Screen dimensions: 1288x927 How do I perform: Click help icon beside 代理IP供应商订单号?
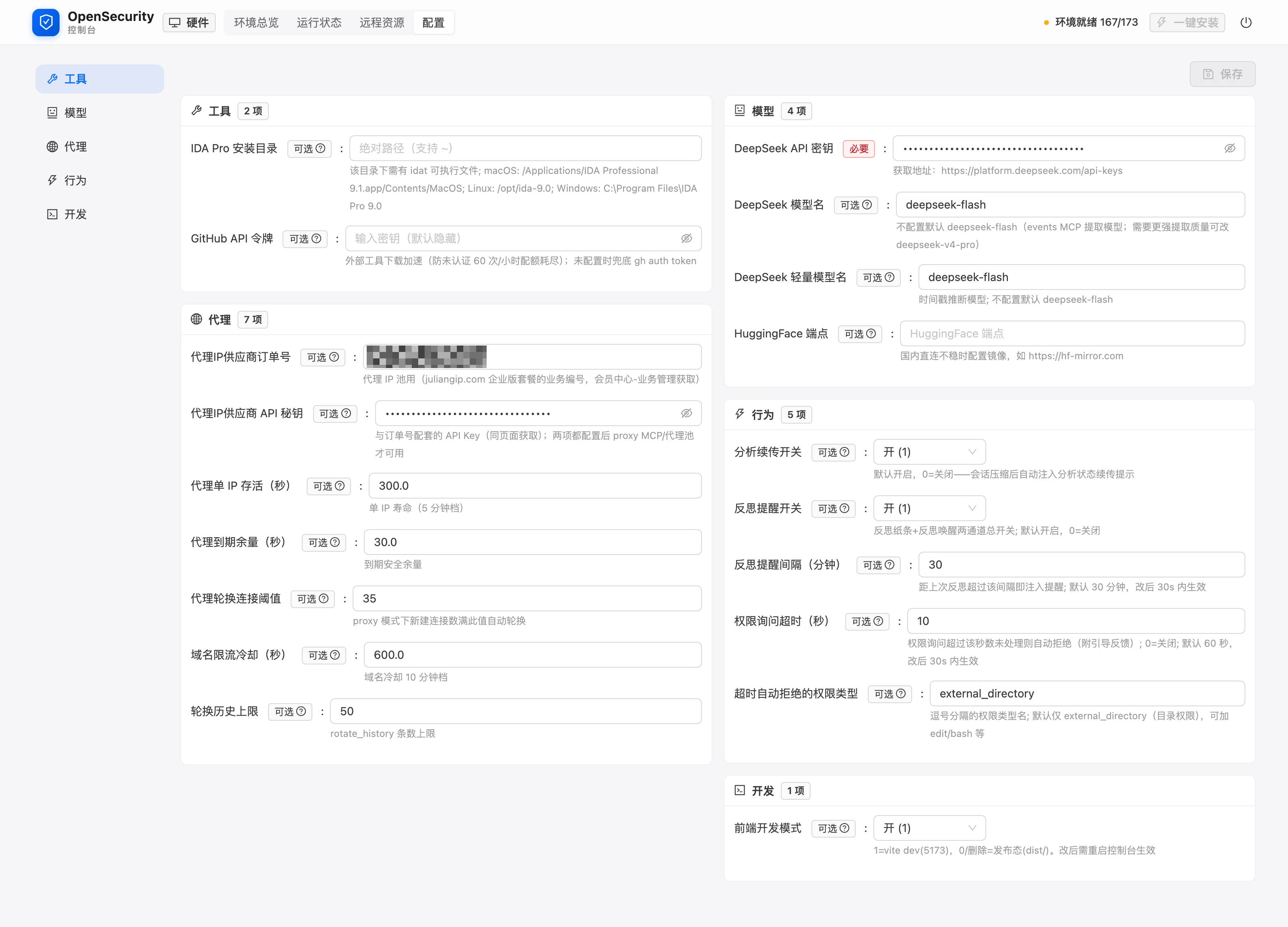334,357
